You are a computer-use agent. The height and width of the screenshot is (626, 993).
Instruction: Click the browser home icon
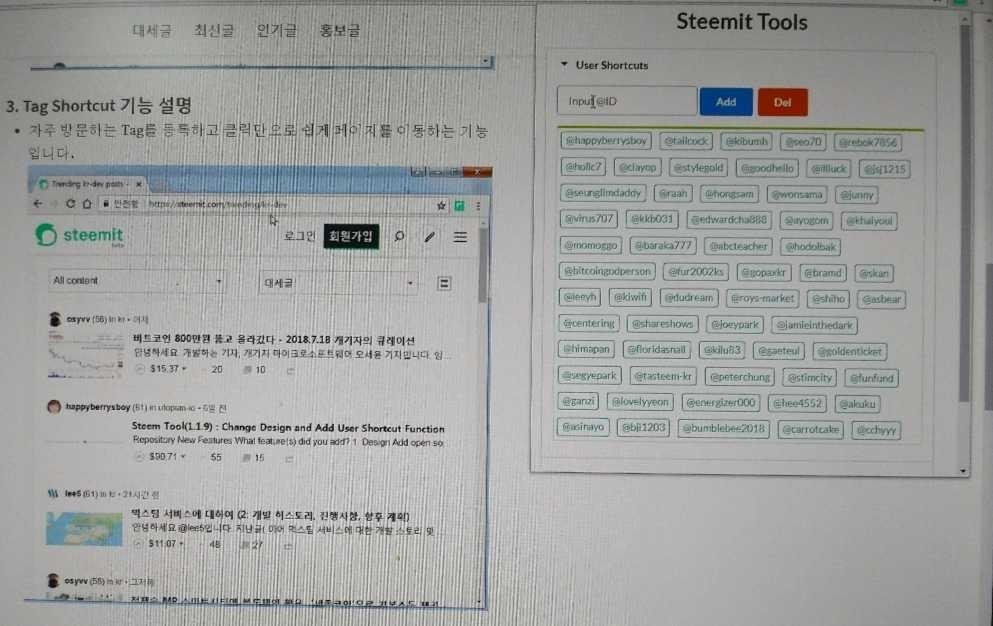(x=87, y=204)
